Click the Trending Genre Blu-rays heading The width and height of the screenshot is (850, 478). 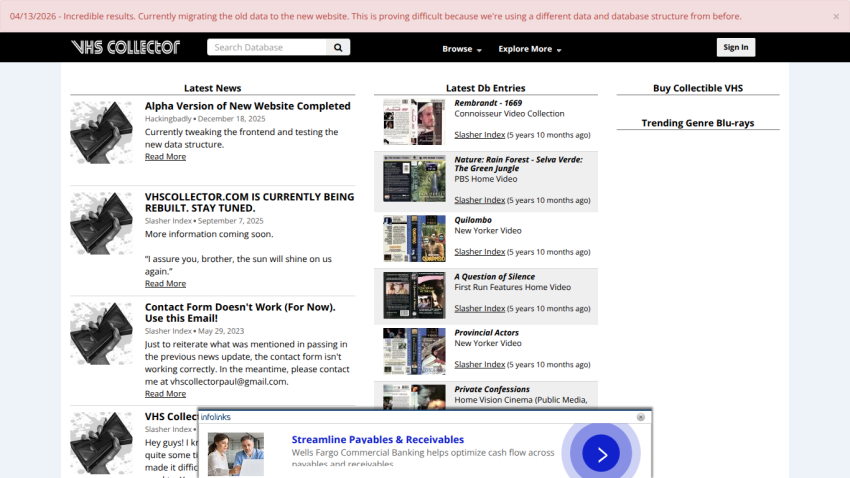click(x=698, y=123)
